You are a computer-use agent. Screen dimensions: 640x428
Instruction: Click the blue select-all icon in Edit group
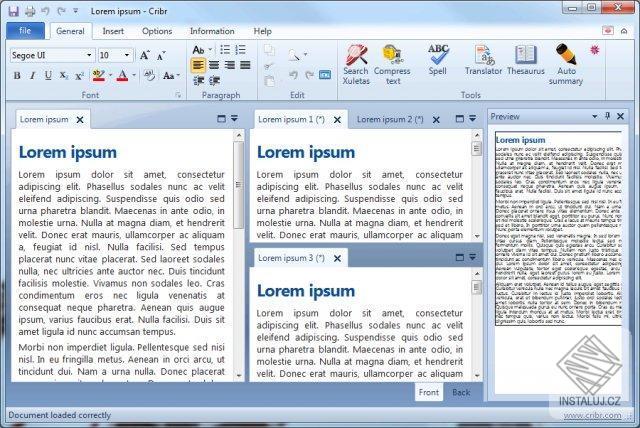click(x=325, y=75)
